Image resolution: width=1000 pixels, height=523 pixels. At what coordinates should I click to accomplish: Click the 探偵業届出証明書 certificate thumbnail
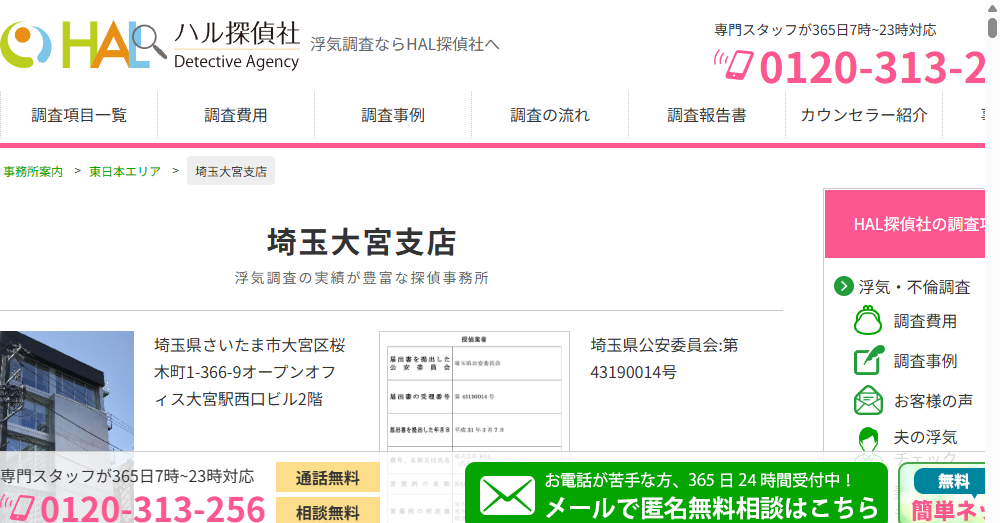click(x=474, y=420)
